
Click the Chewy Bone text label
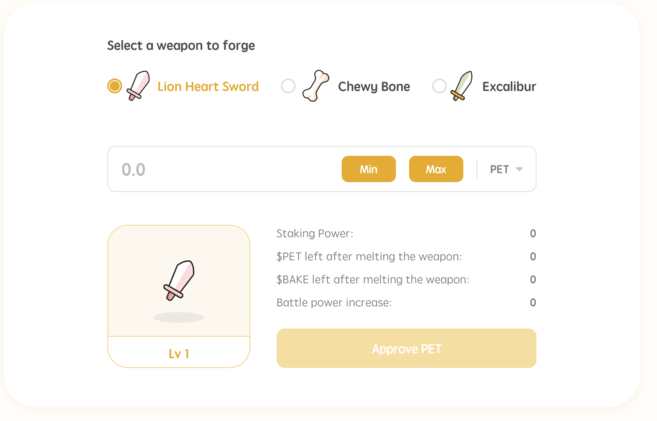(374, 87)
